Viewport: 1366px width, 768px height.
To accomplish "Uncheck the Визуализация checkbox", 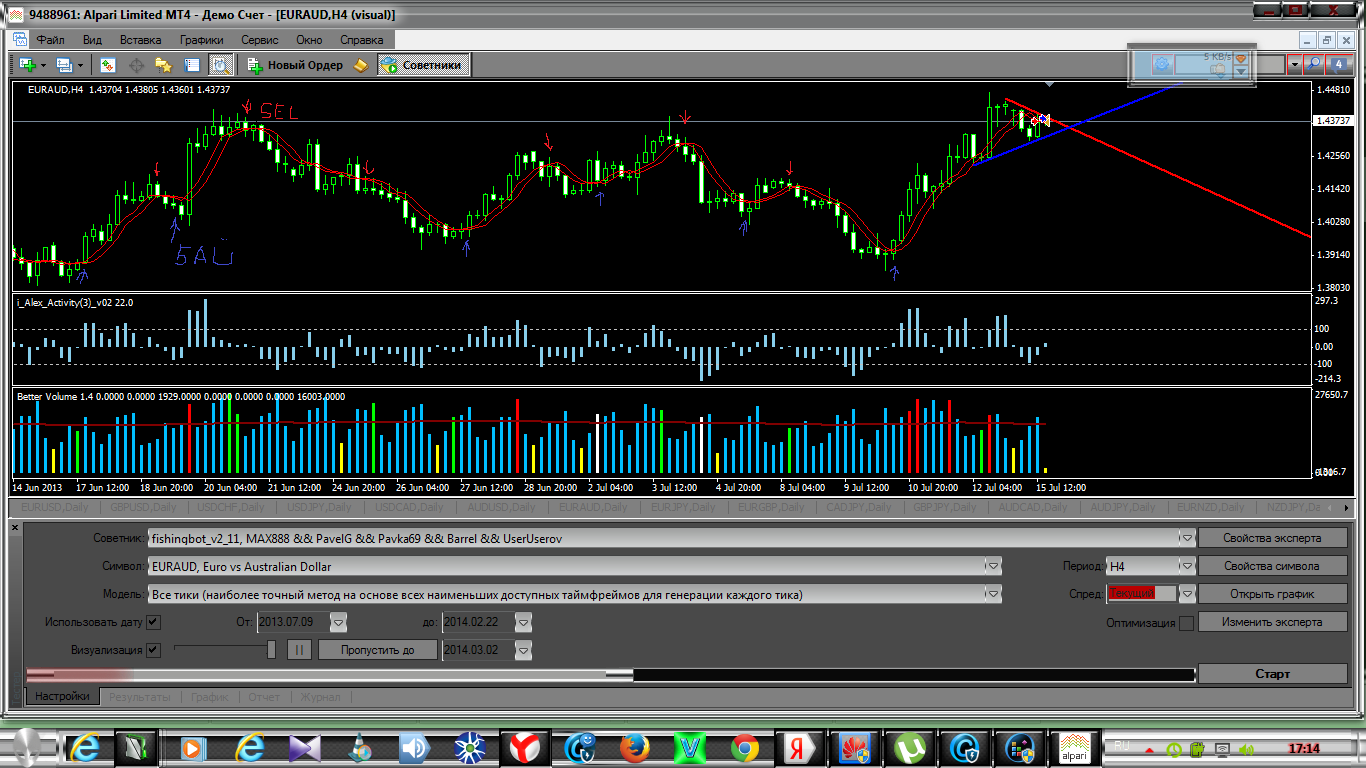I will pos(153,650).
